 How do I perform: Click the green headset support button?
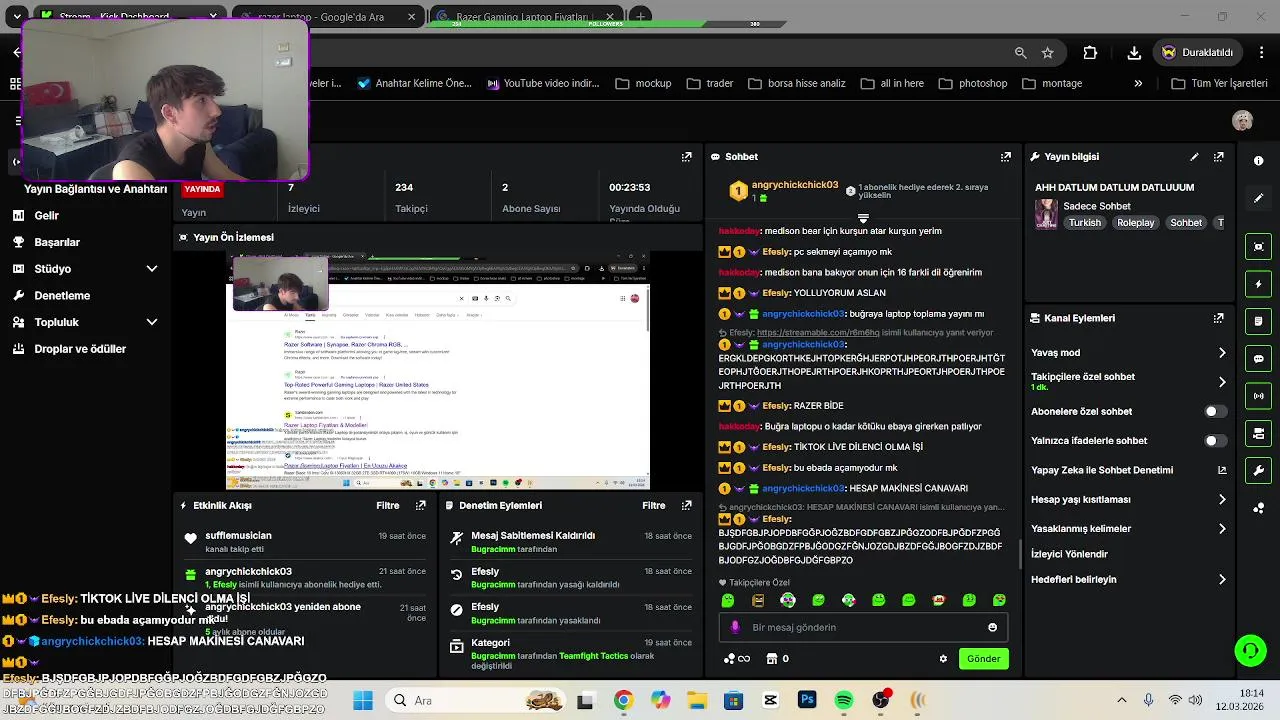coord(1250,651)
